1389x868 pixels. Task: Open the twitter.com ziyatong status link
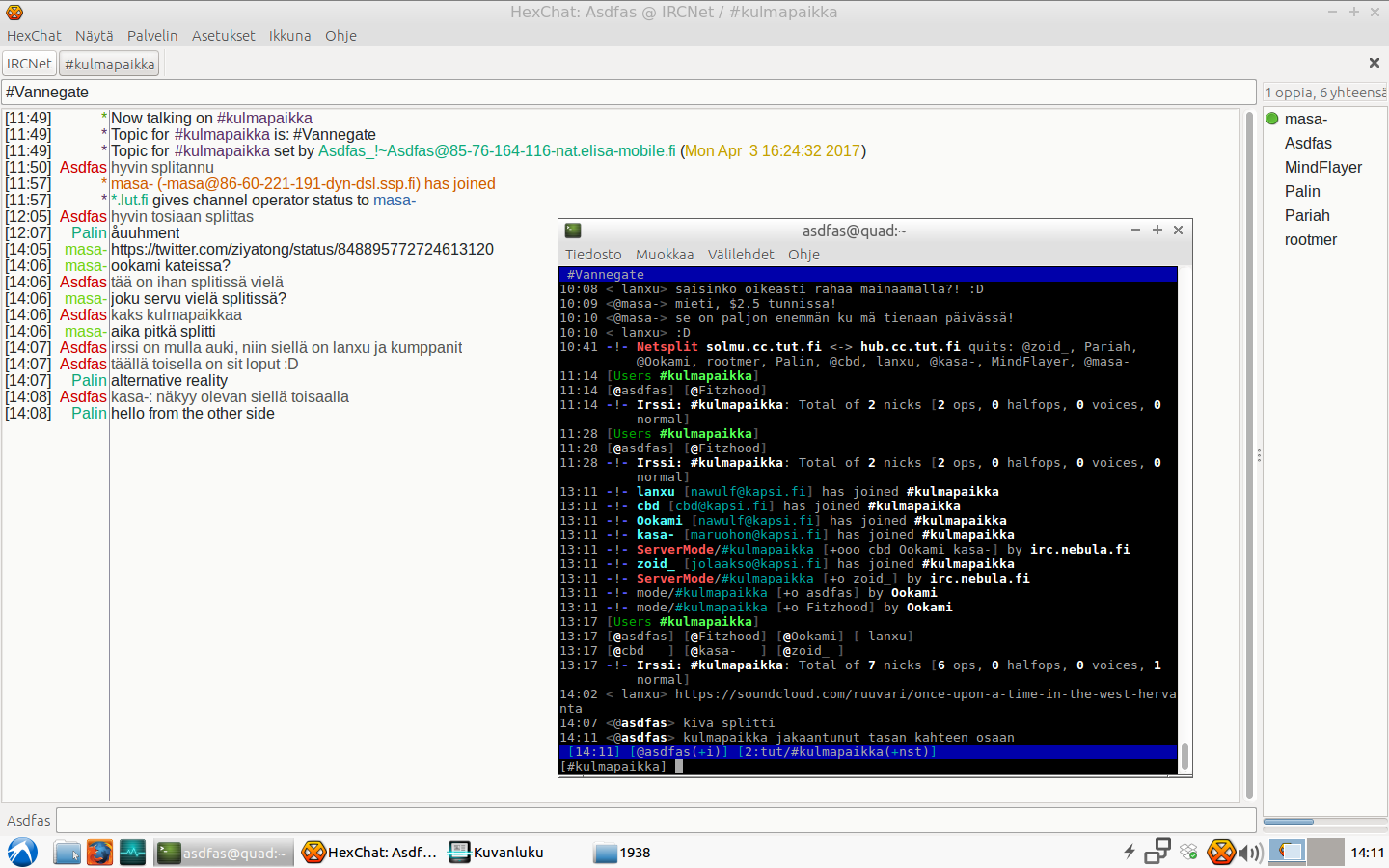point(302,249)
